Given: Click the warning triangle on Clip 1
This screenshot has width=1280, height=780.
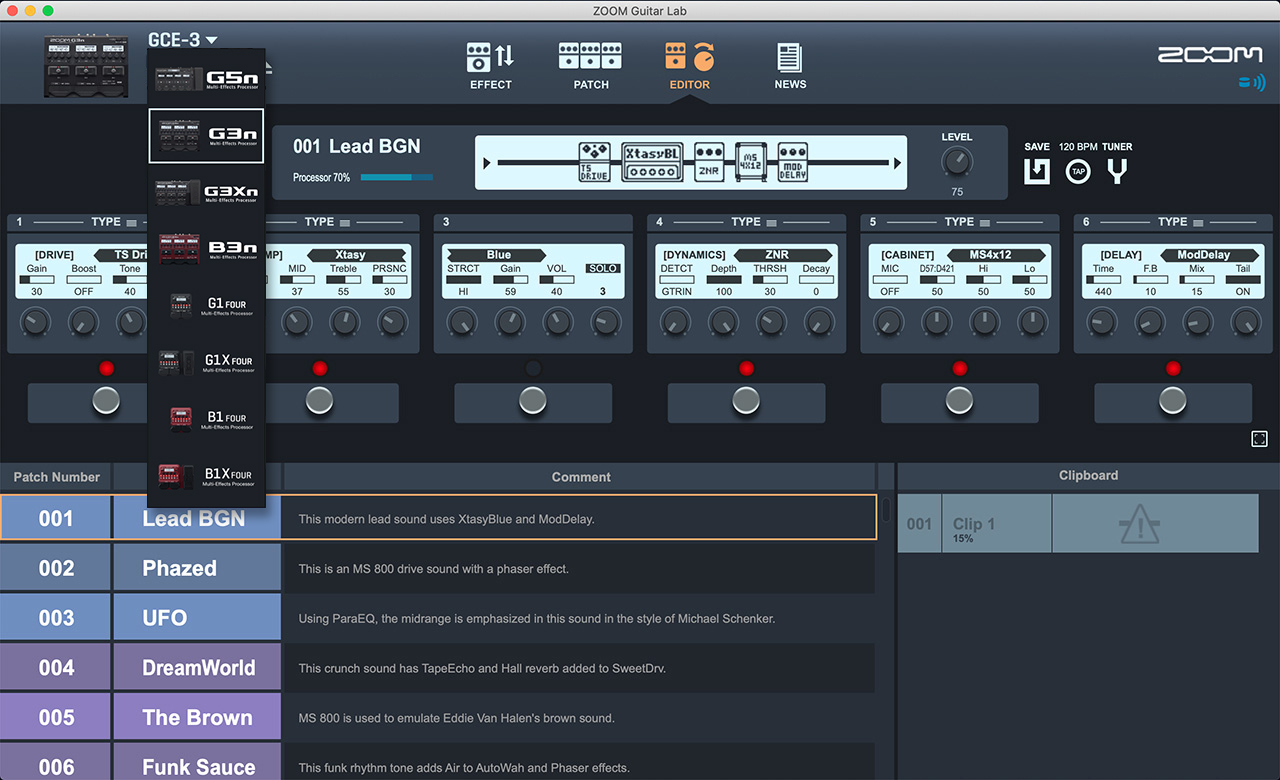Looking at the screenshot, I should (1139, 523).
